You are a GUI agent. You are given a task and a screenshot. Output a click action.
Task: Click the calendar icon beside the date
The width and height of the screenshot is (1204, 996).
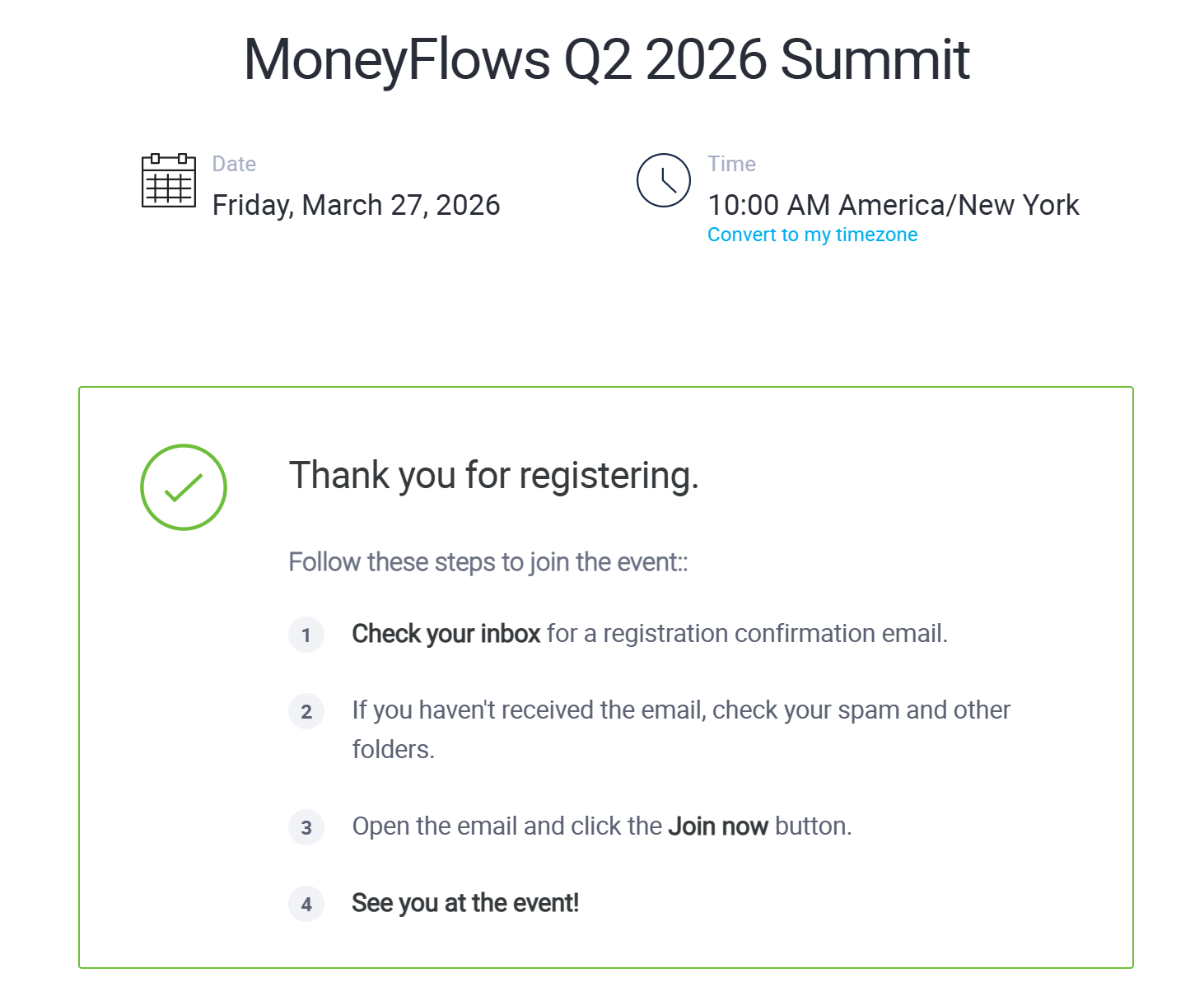coord(169,180)
